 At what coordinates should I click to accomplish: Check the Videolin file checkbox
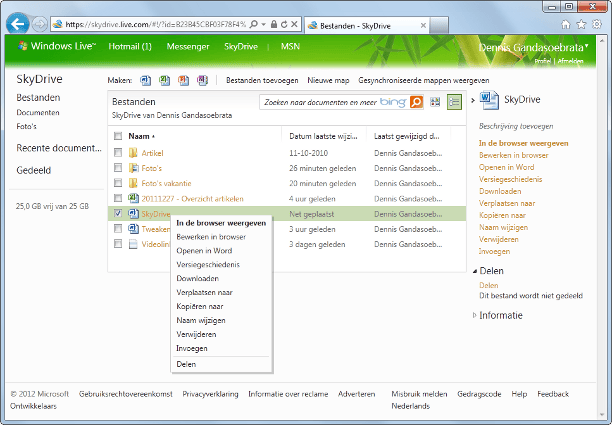tap(118, 244)
